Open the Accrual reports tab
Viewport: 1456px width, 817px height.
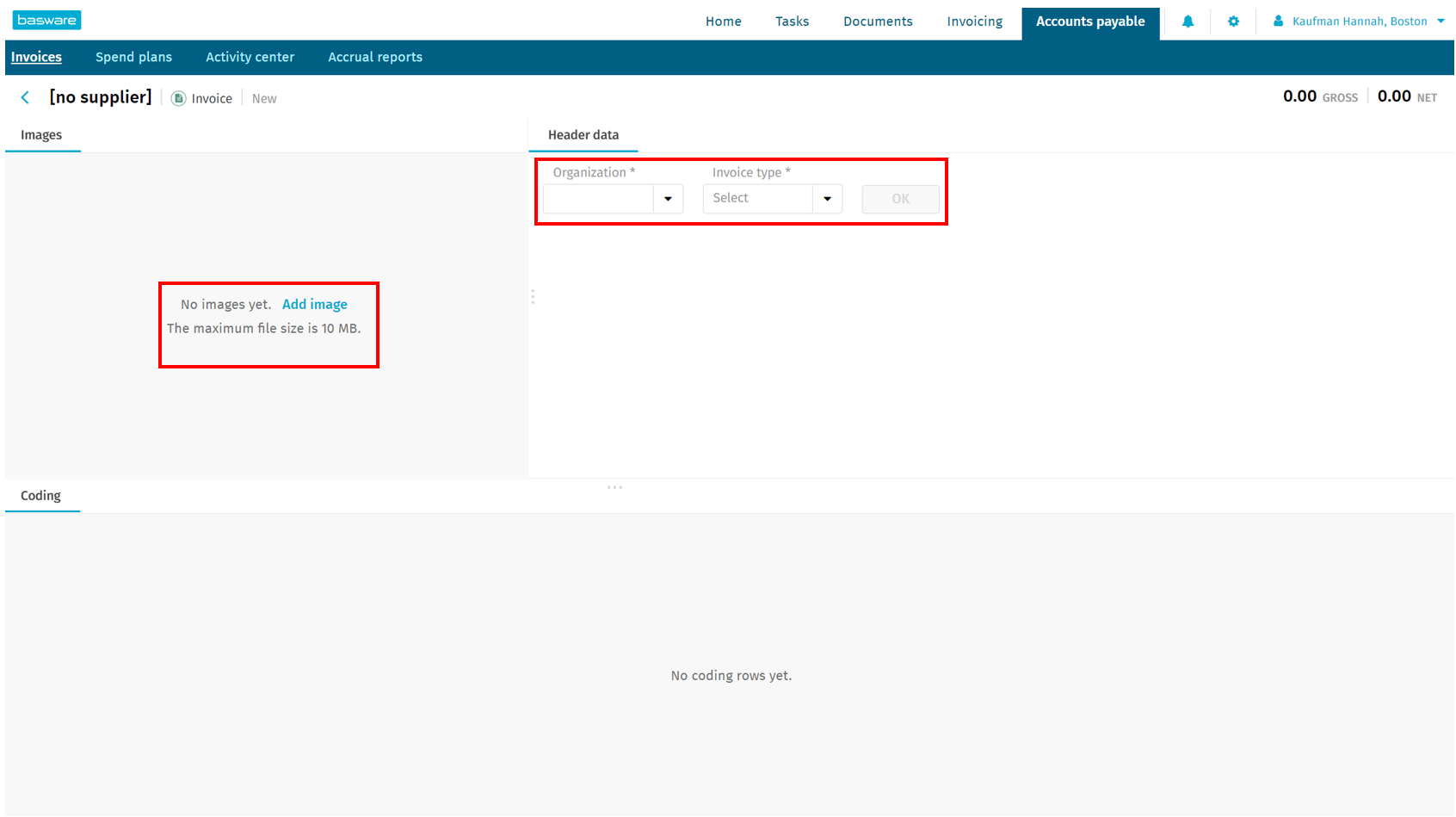click(x=375, y=57)
